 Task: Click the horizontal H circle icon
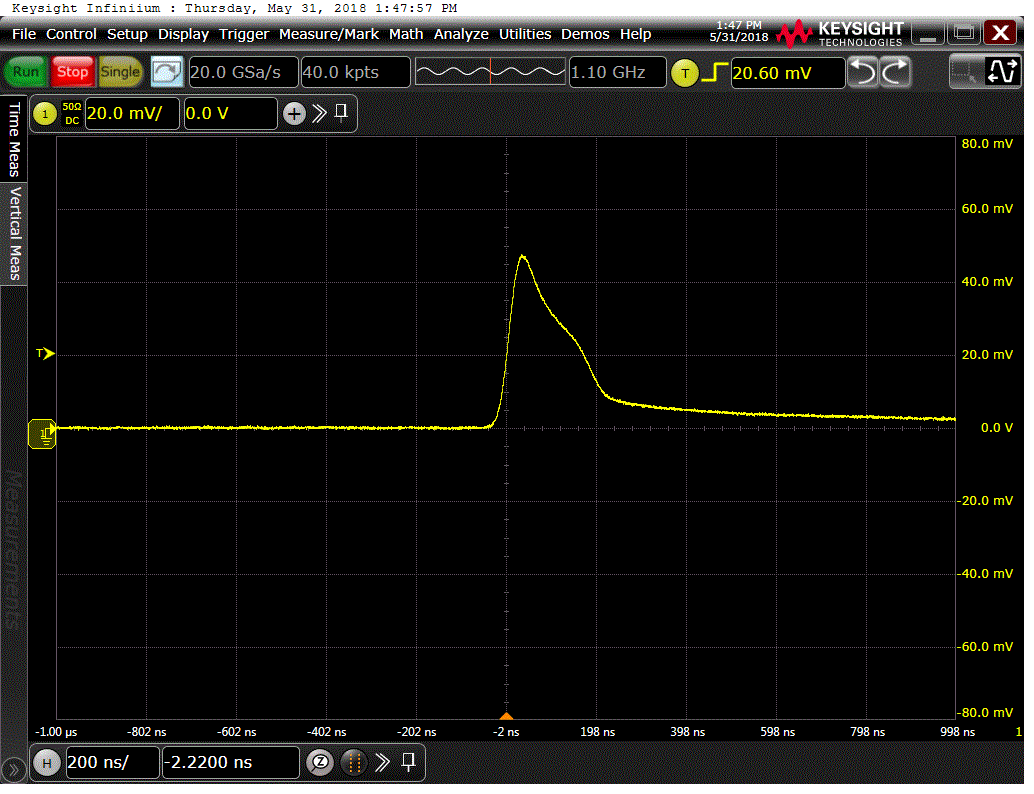[x=46, y=763]
